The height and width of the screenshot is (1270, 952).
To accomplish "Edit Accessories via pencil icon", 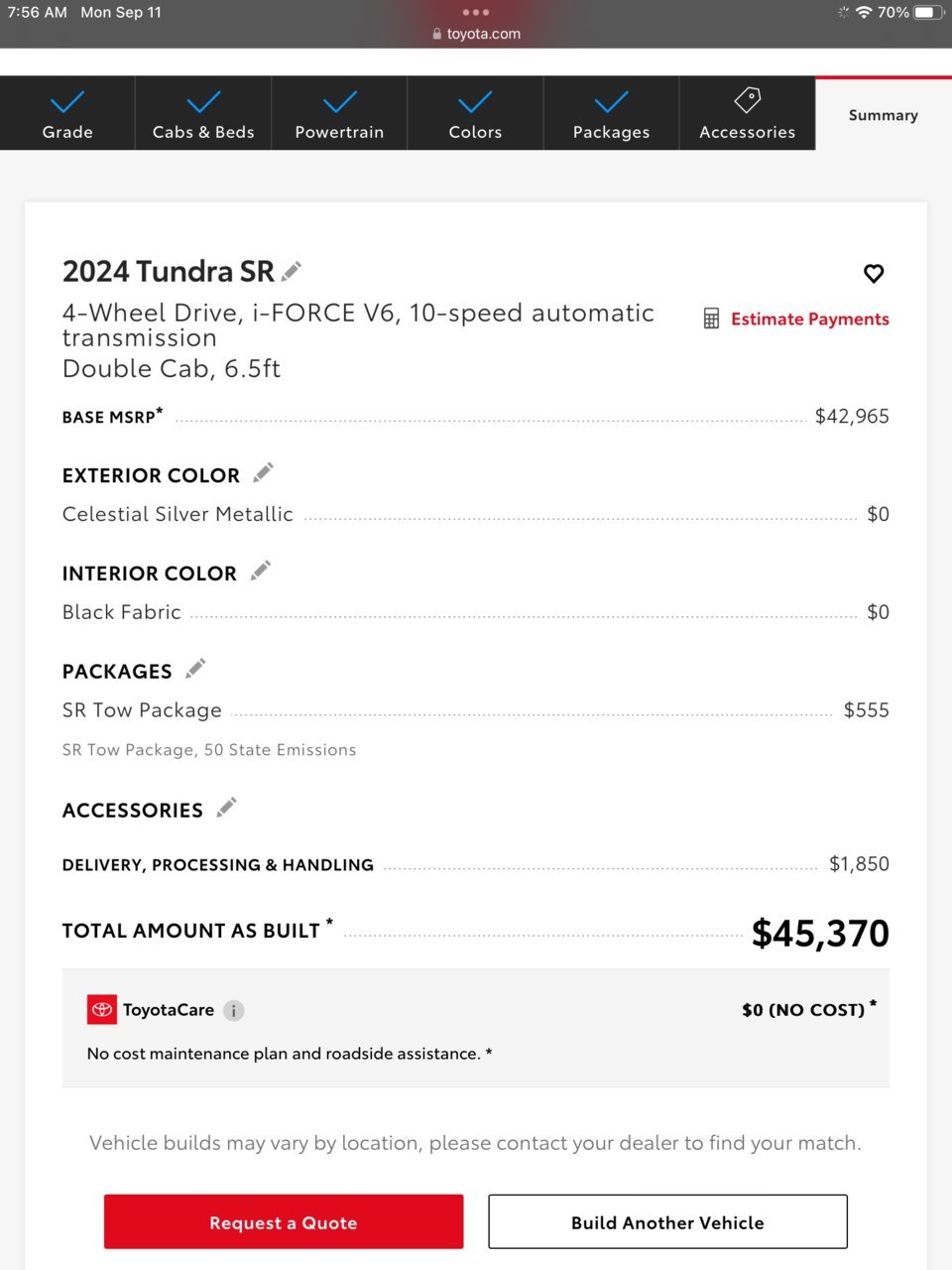I will [x=226, y=808].
